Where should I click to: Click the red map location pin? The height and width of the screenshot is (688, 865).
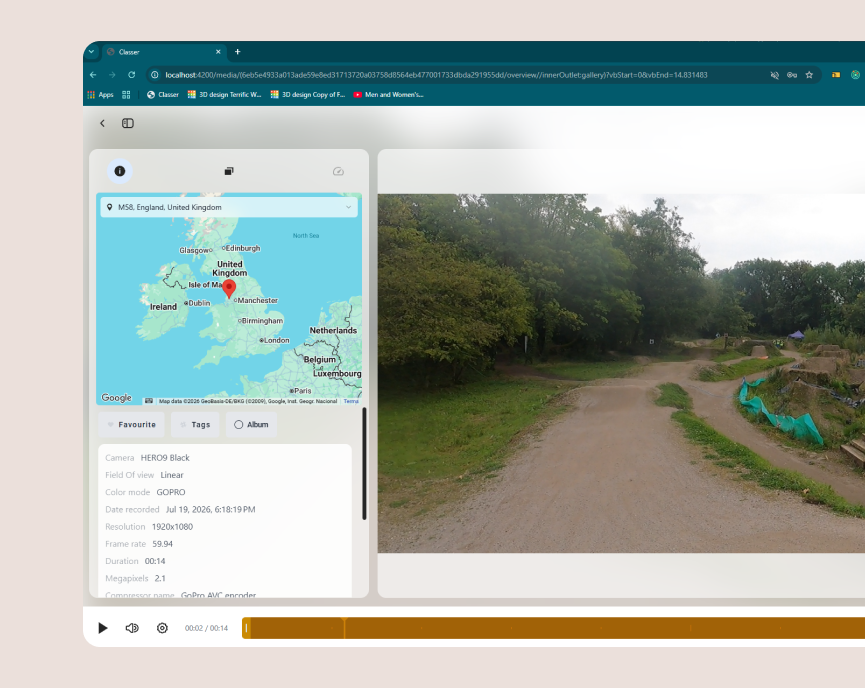[x=229, y=289]
